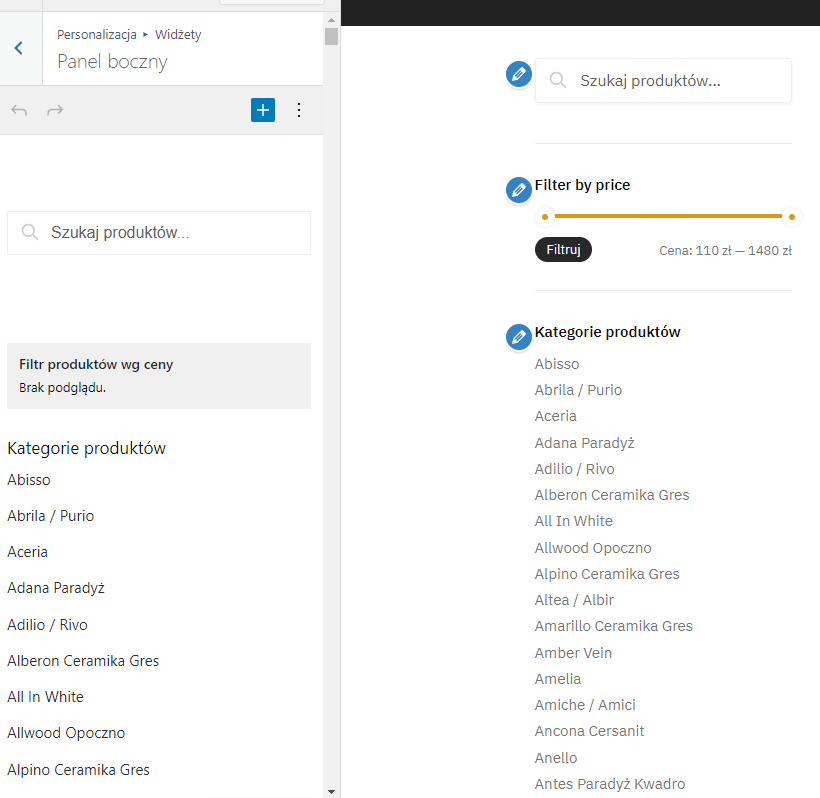Screen dimensions: 820x798
Task: Click the undo arrow icon
Action: click(x=19, y=110)
